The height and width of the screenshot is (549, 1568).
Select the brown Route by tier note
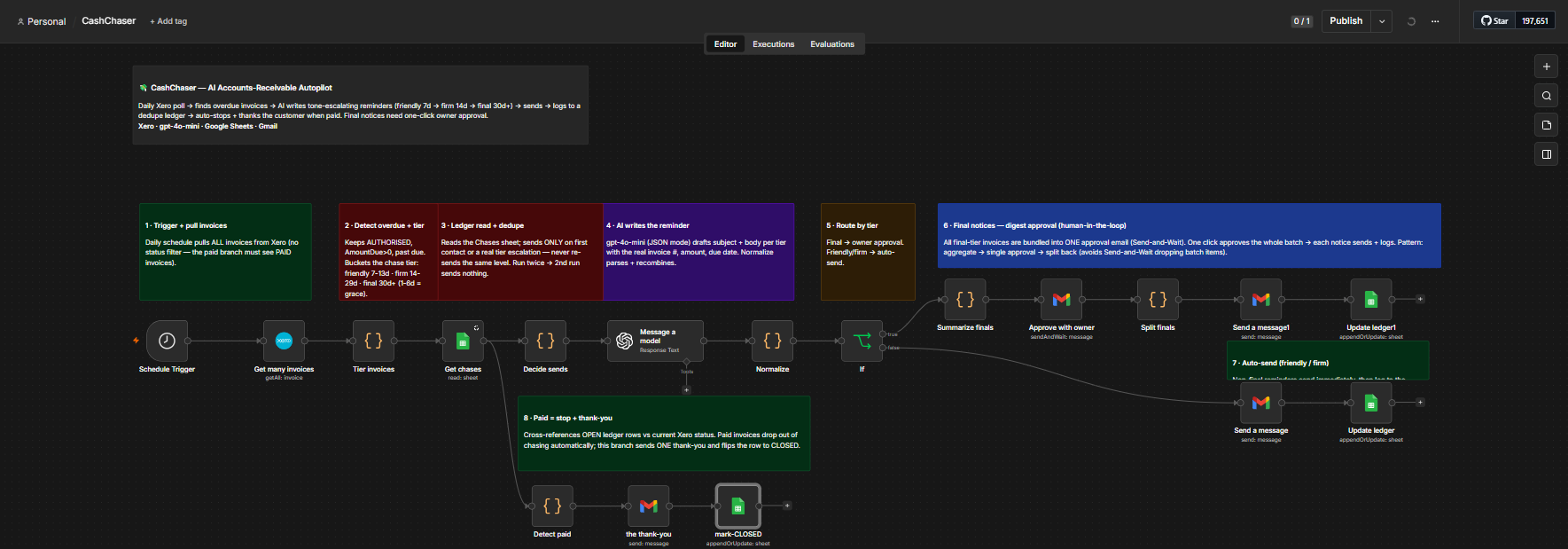tap(868, 252)
